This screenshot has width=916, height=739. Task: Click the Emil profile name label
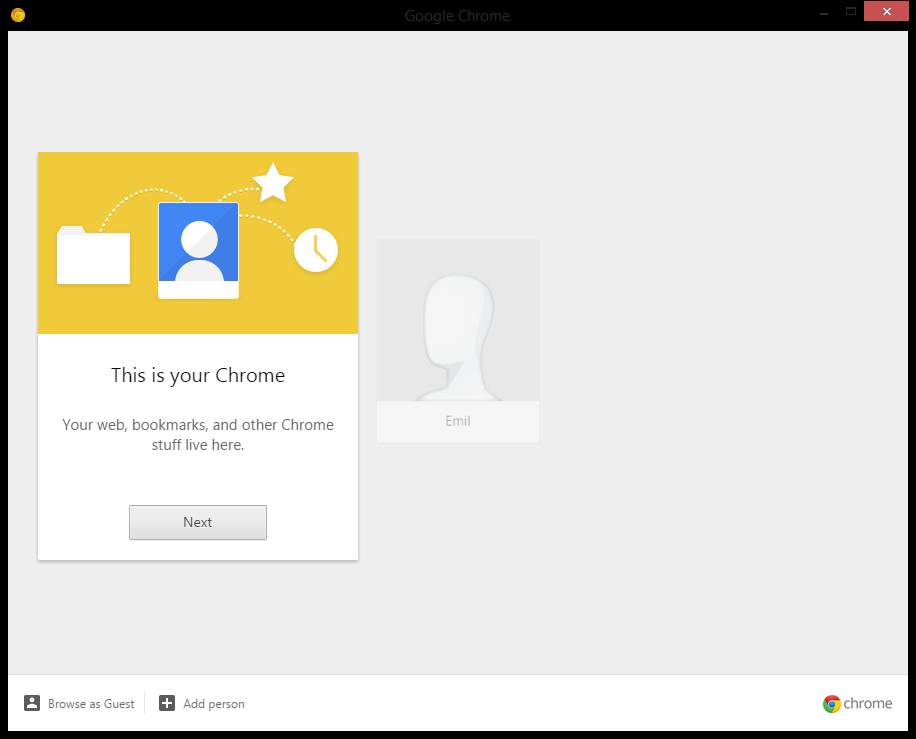pyautogui.click(x=457, y=421)
